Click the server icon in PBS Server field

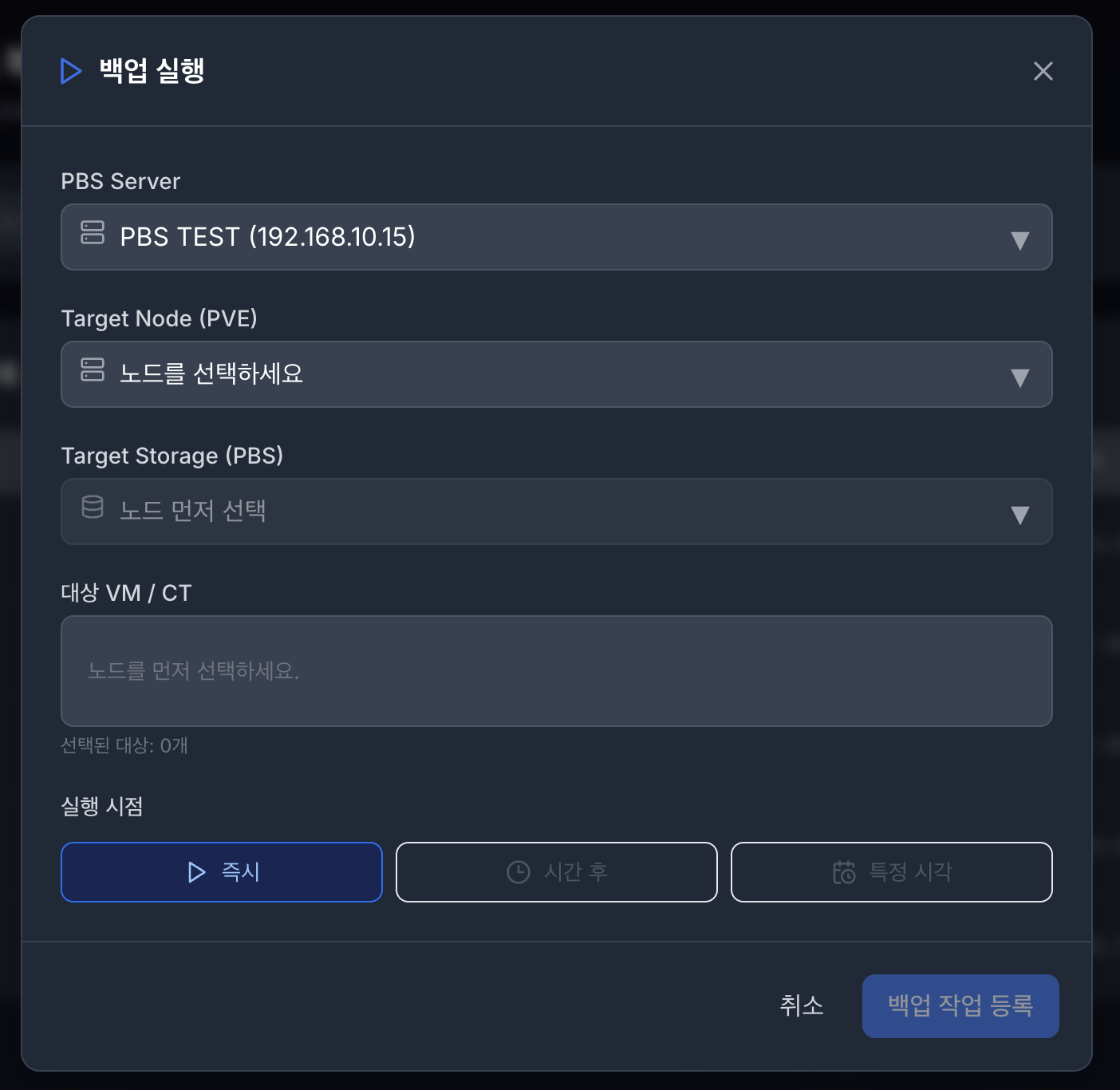[93, 235]
